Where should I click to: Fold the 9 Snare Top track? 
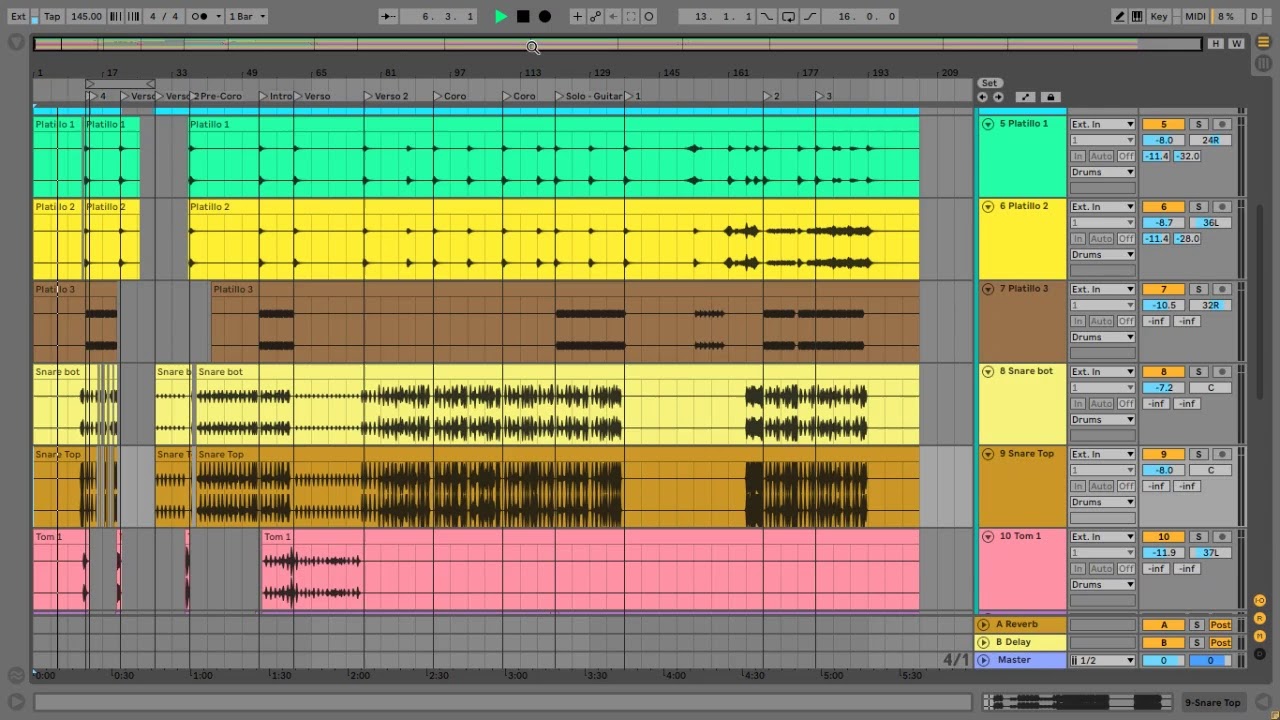click(x=988, y=454)
